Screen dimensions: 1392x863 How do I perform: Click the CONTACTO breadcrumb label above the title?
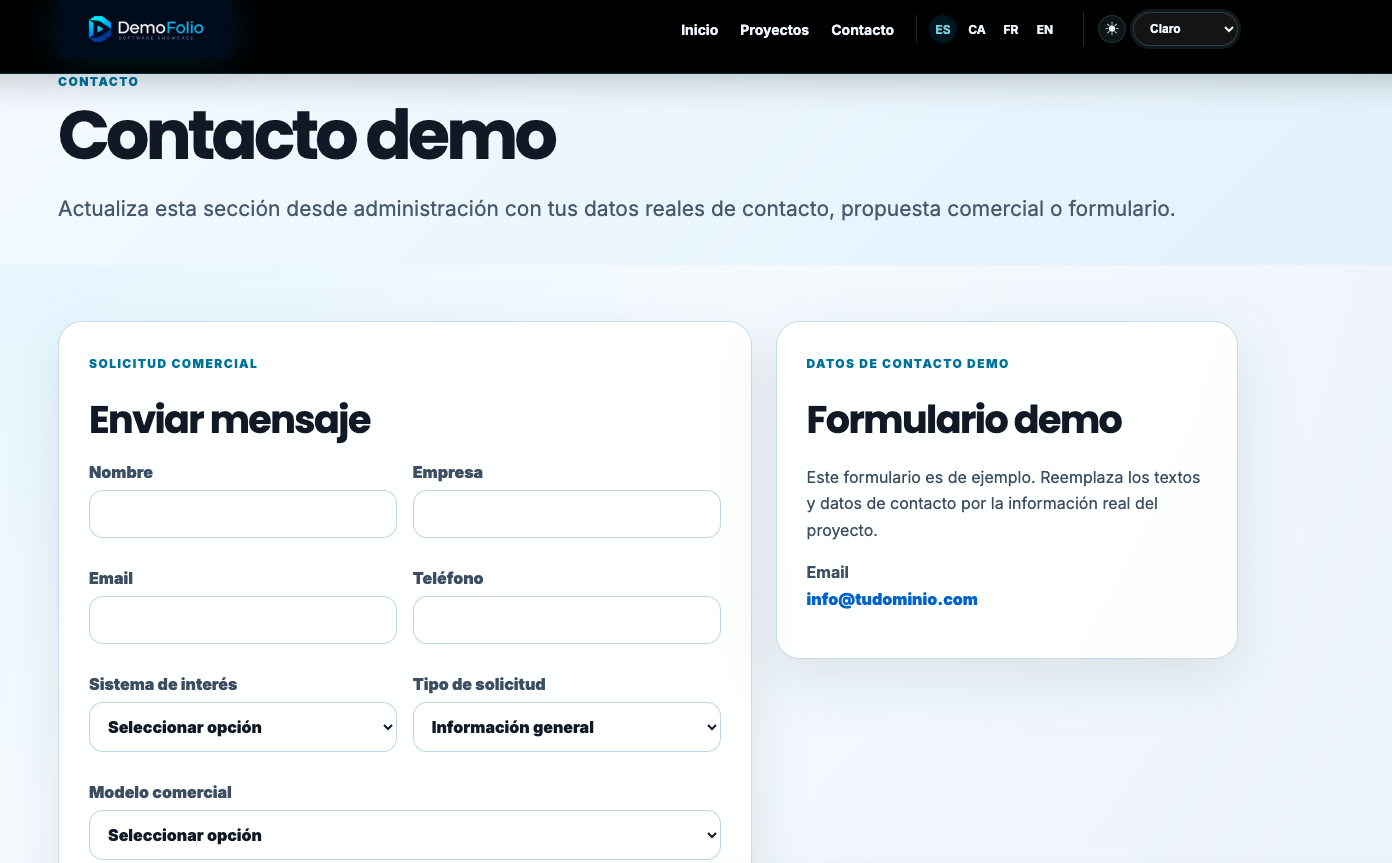coord(98,82)
